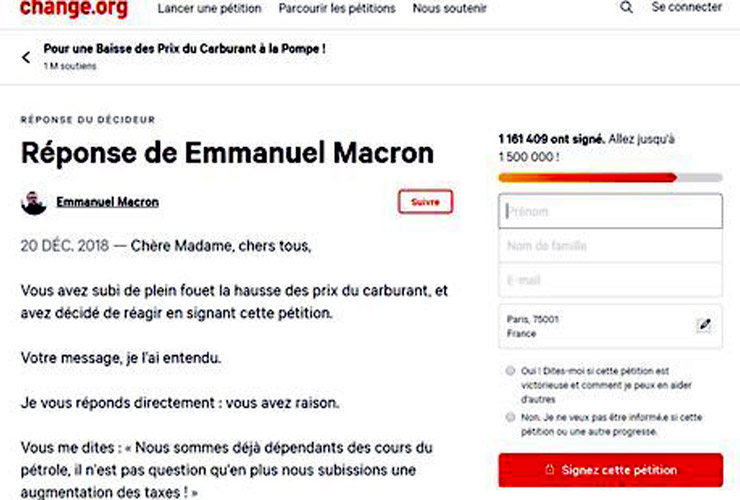Click the Paris, 75001 France location box
Image resolution: width=740 pixels, height=500 pixels.
(611, 326)
